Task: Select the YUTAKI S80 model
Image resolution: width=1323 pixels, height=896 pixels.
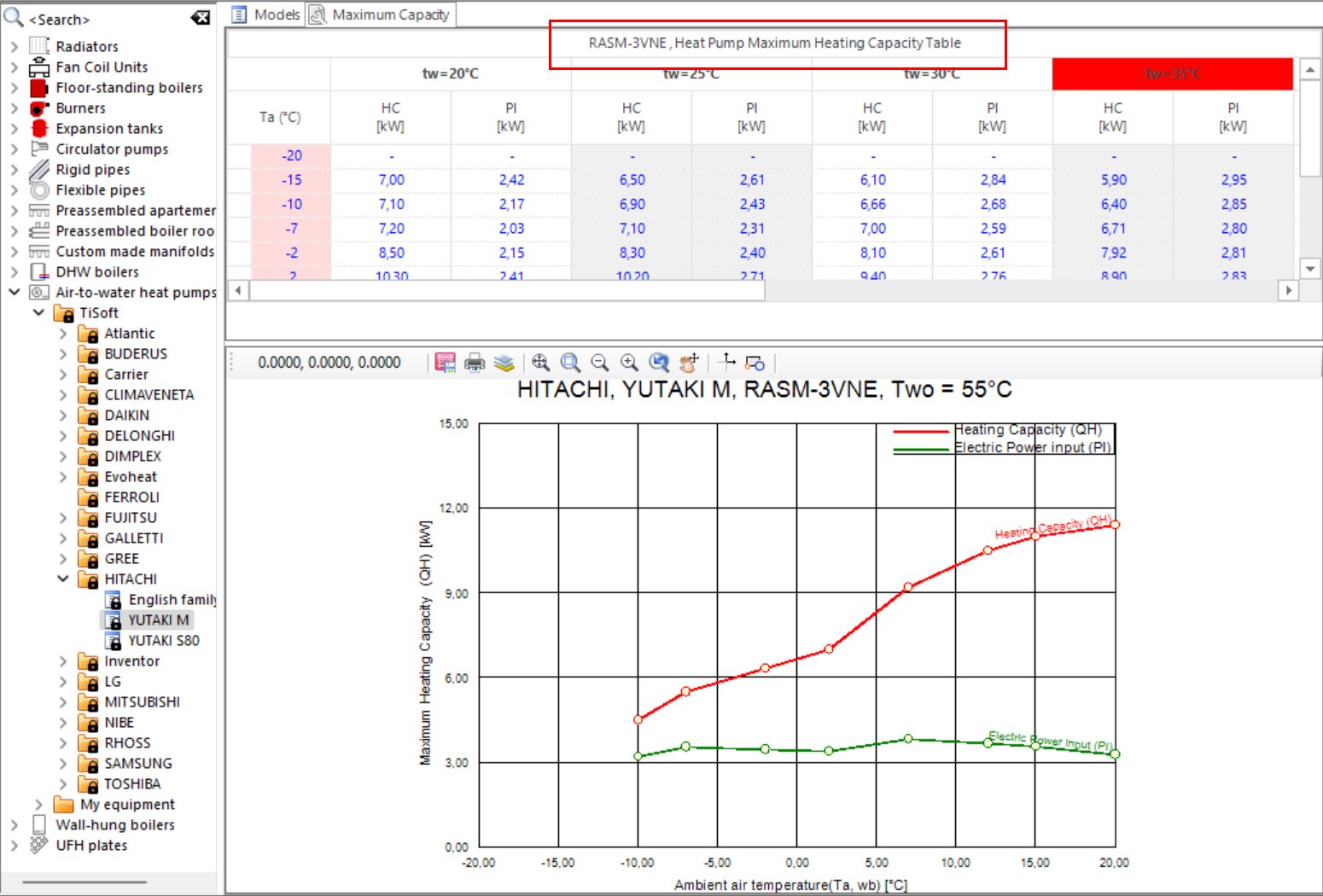Action: tap(165, 641)
